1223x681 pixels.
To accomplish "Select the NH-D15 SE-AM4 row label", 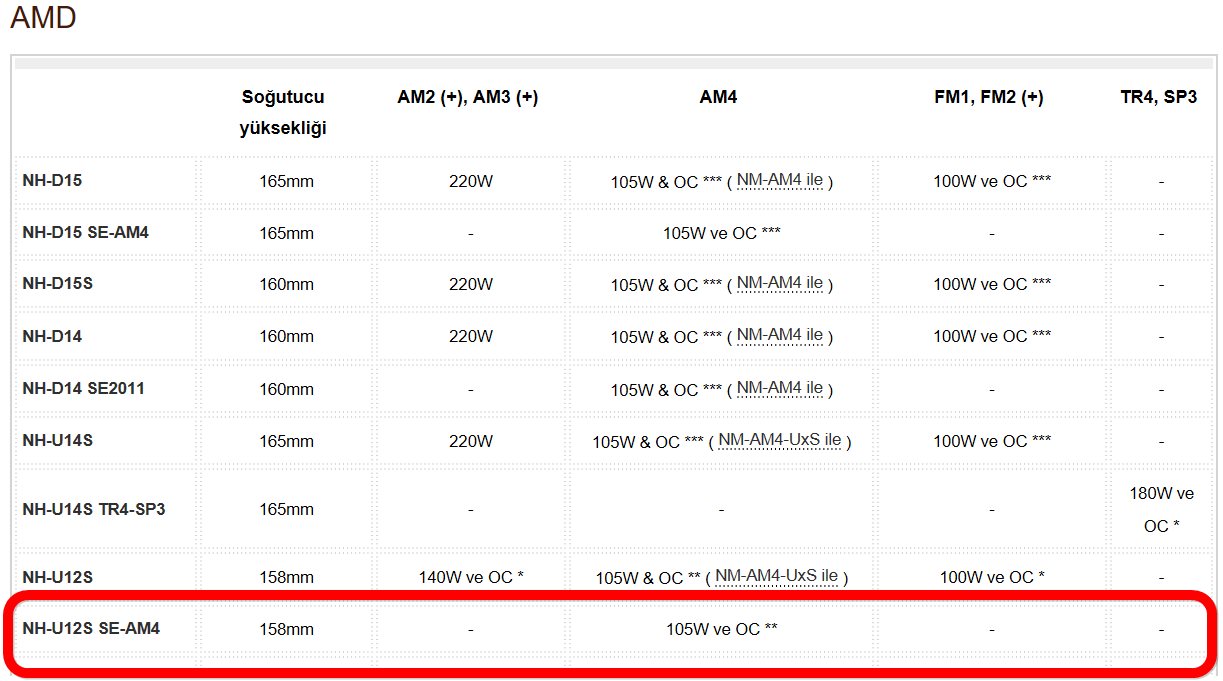I will [x=85, y=233].
